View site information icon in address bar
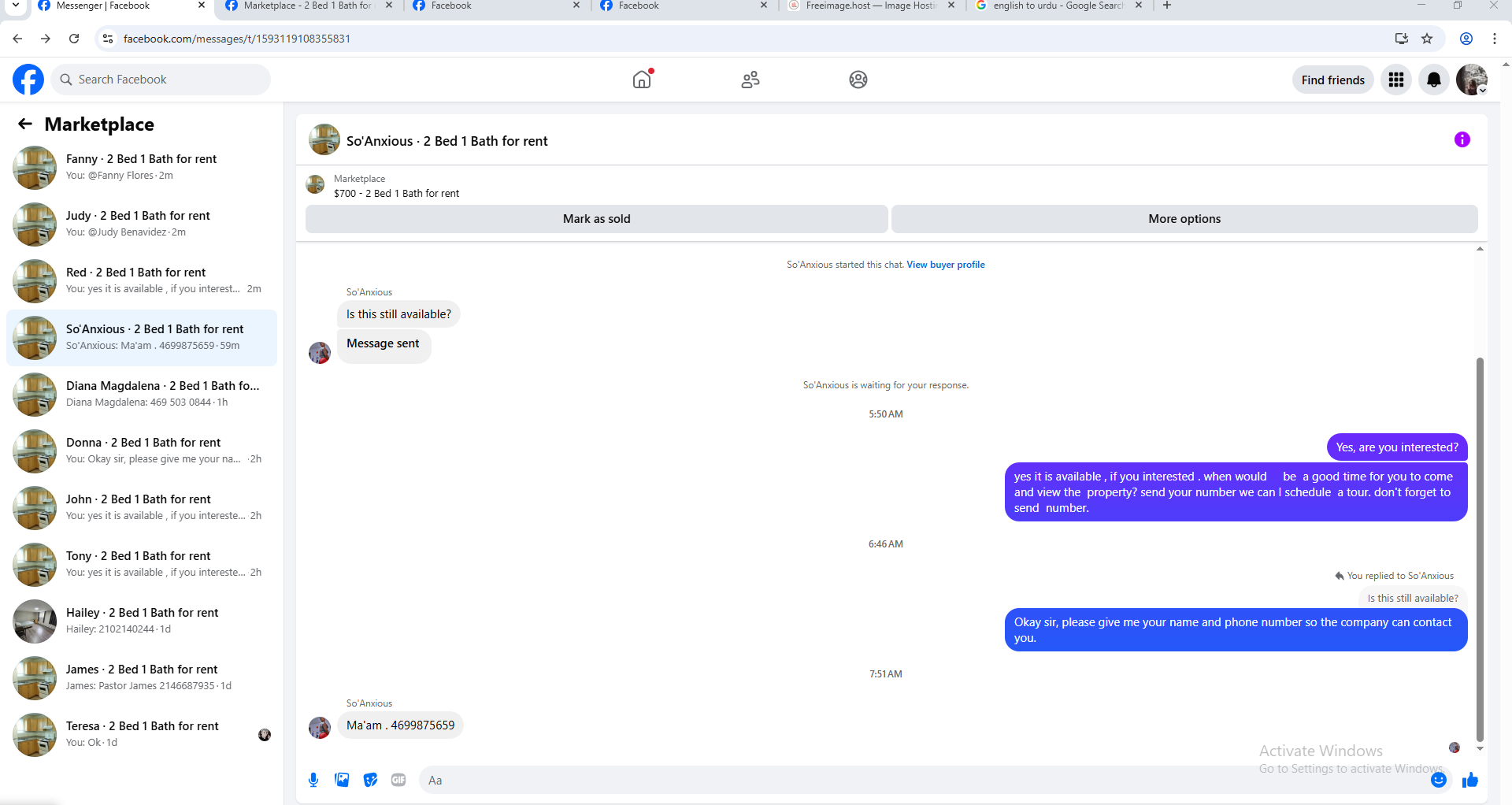1512x805 pixels. pos(108,39)
